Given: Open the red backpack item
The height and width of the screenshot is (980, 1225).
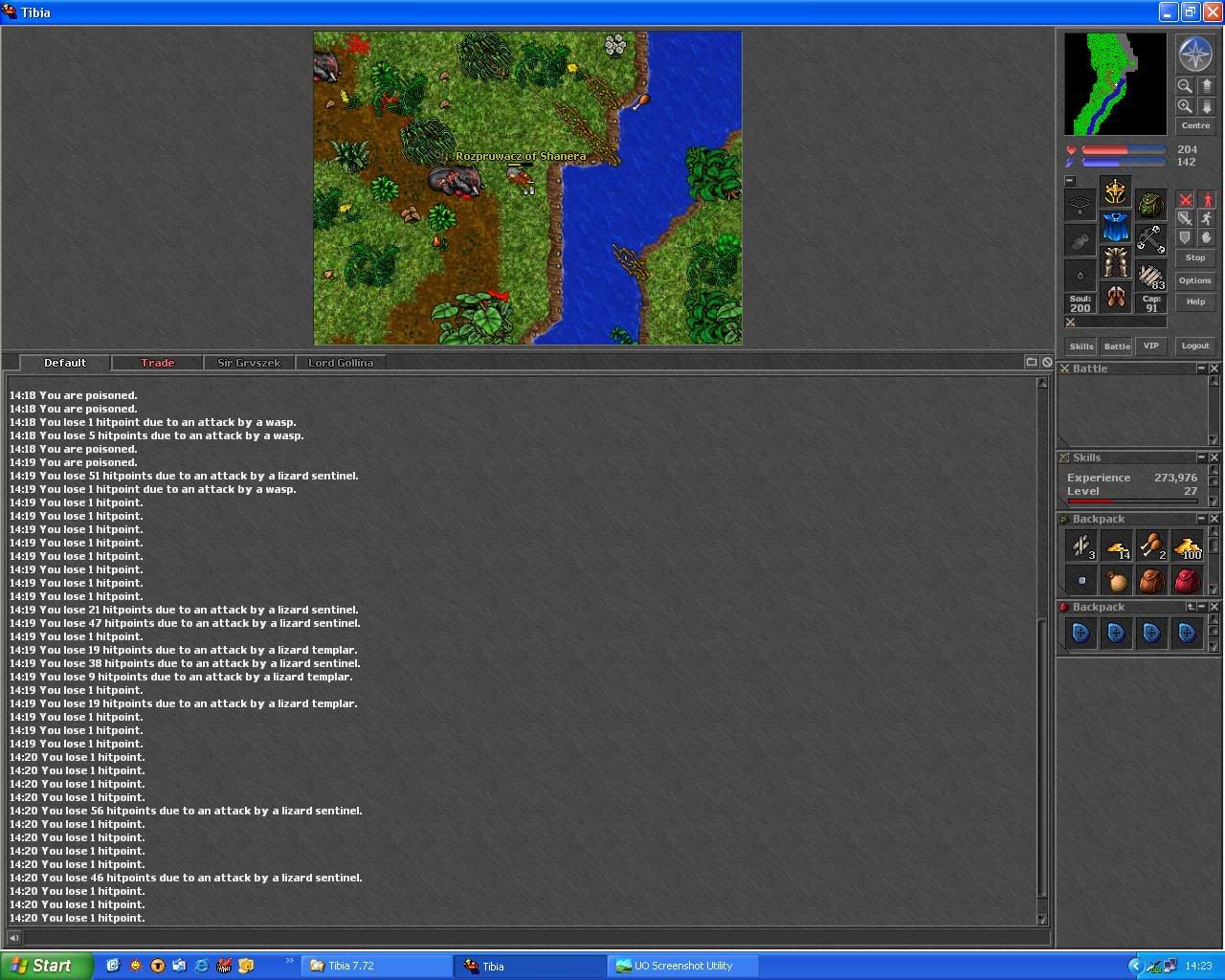Looking at the screenshot, I should coord(1188,580).
